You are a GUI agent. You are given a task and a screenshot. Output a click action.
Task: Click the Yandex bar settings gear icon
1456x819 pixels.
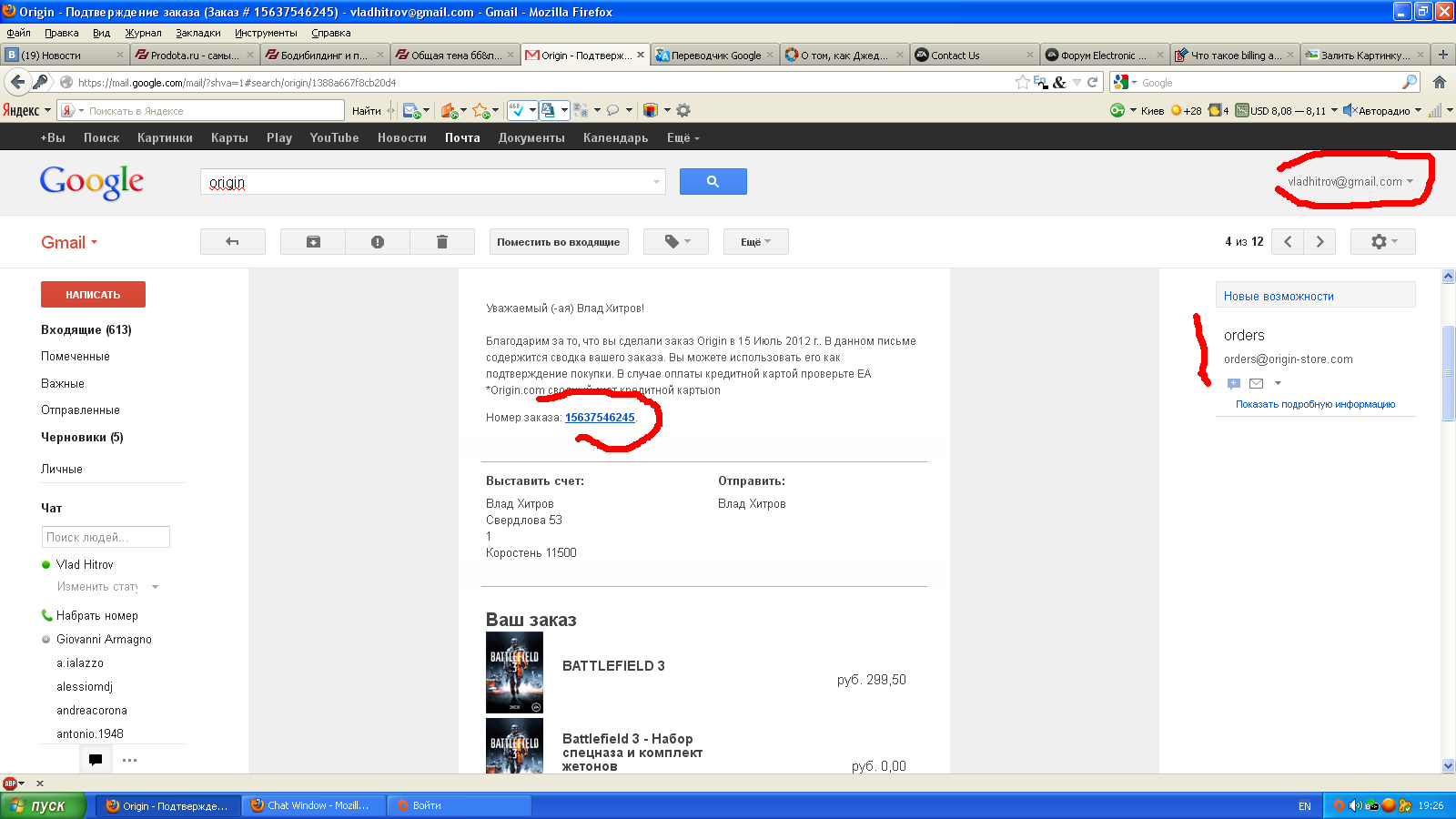click(683, 111)
